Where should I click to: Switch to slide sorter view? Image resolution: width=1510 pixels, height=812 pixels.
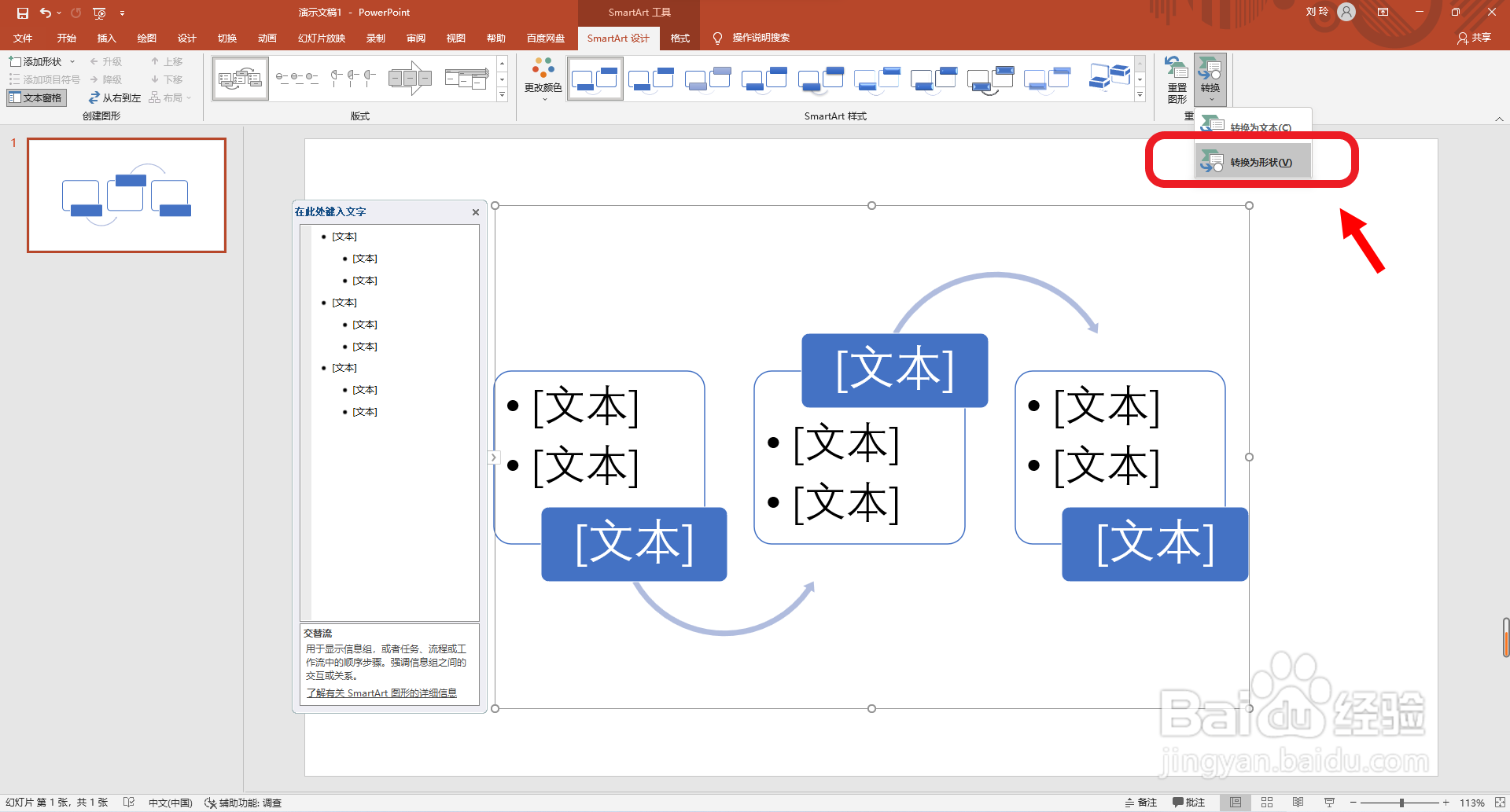1267,803
